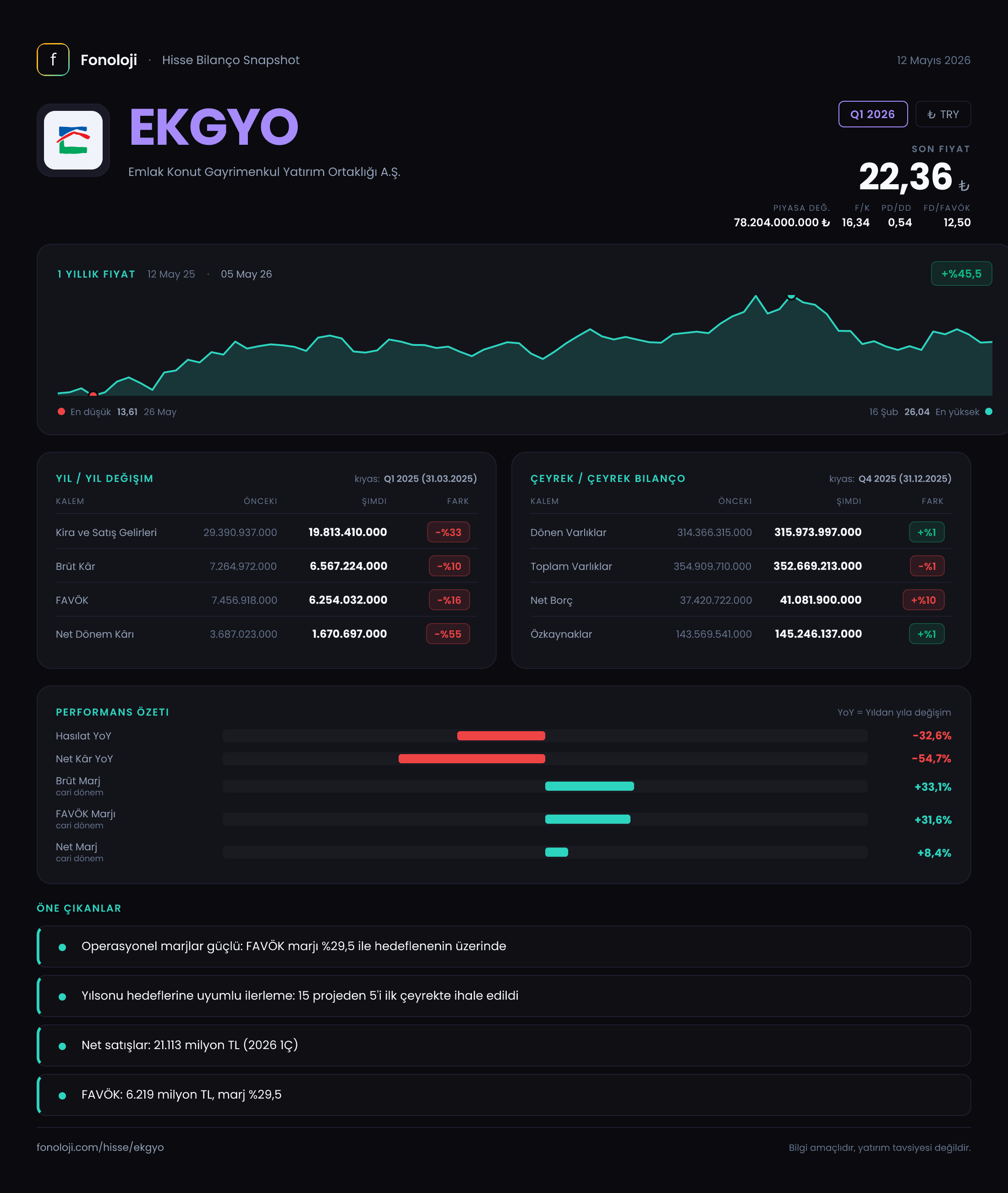The height and width of the screenshot is (1193, 1008).
Task: Click the +%1 badge for Dönen Varlıklar
Action: (927, 532)
